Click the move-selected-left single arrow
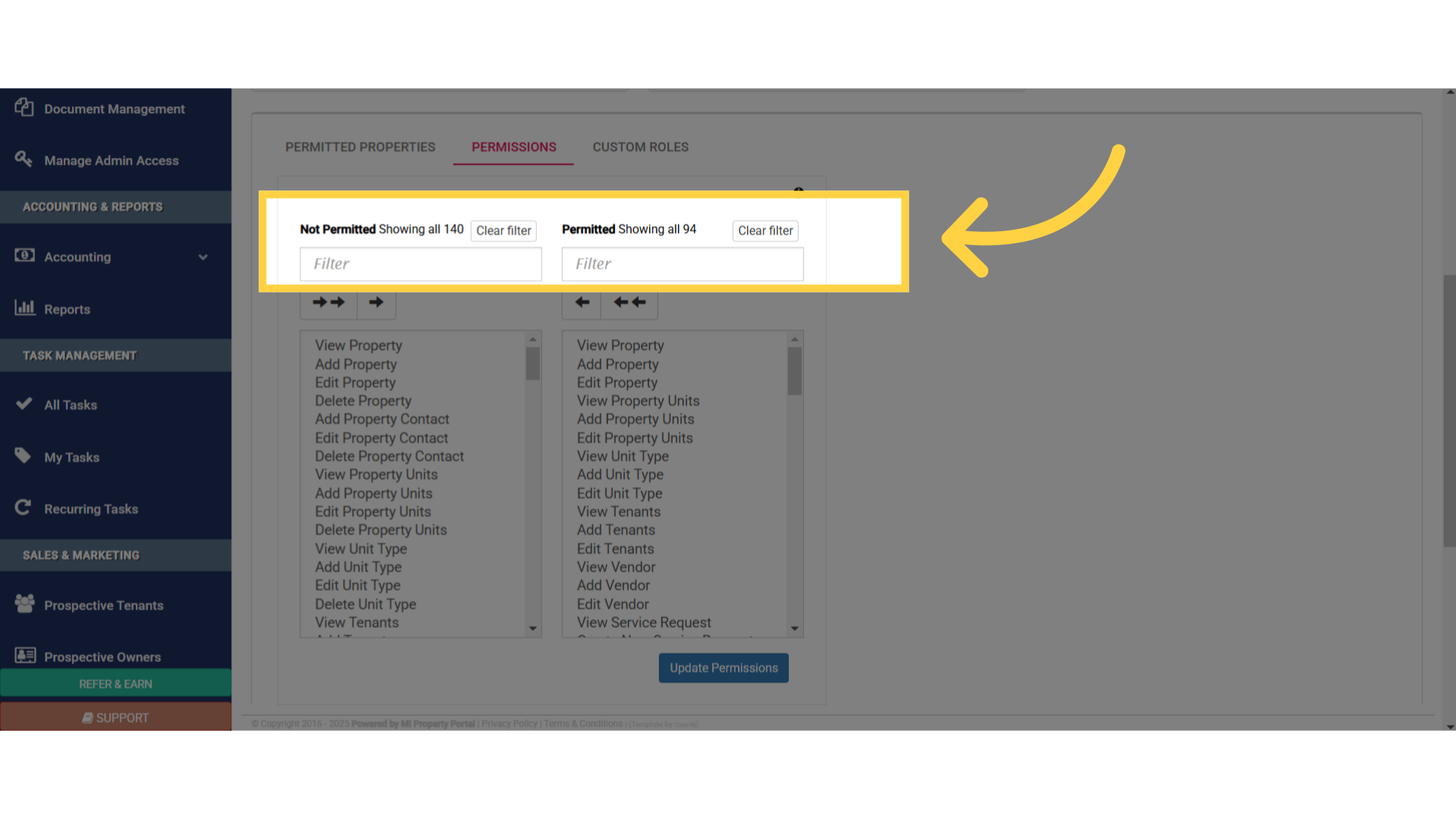This screenshot has height=819, width=1456. pos(582,301)
